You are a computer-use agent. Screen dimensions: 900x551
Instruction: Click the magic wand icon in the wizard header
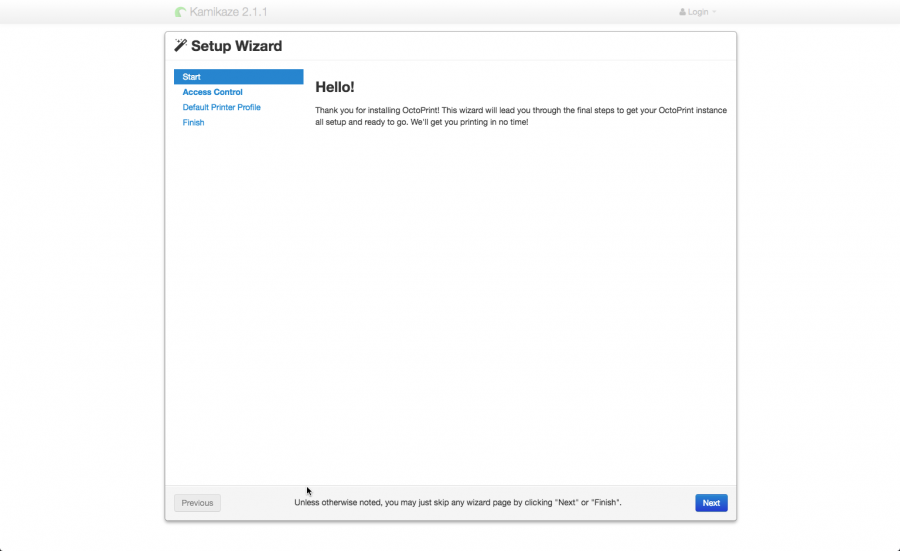tap(180, 46)
